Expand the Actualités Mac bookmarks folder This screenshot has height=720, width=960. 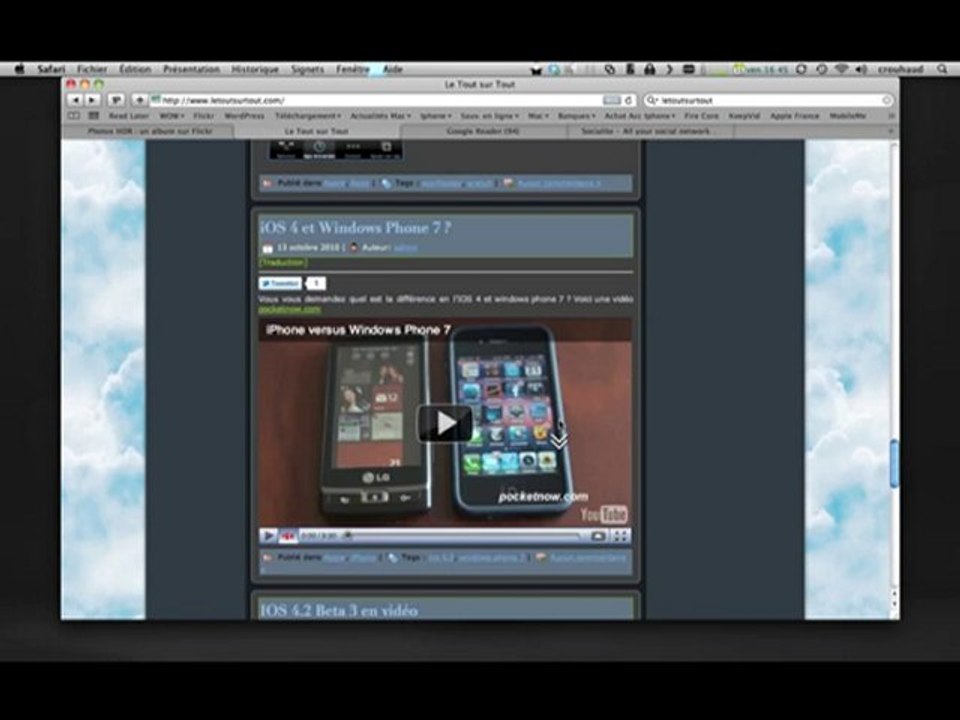pyautogui.click(x=381, y=115)
